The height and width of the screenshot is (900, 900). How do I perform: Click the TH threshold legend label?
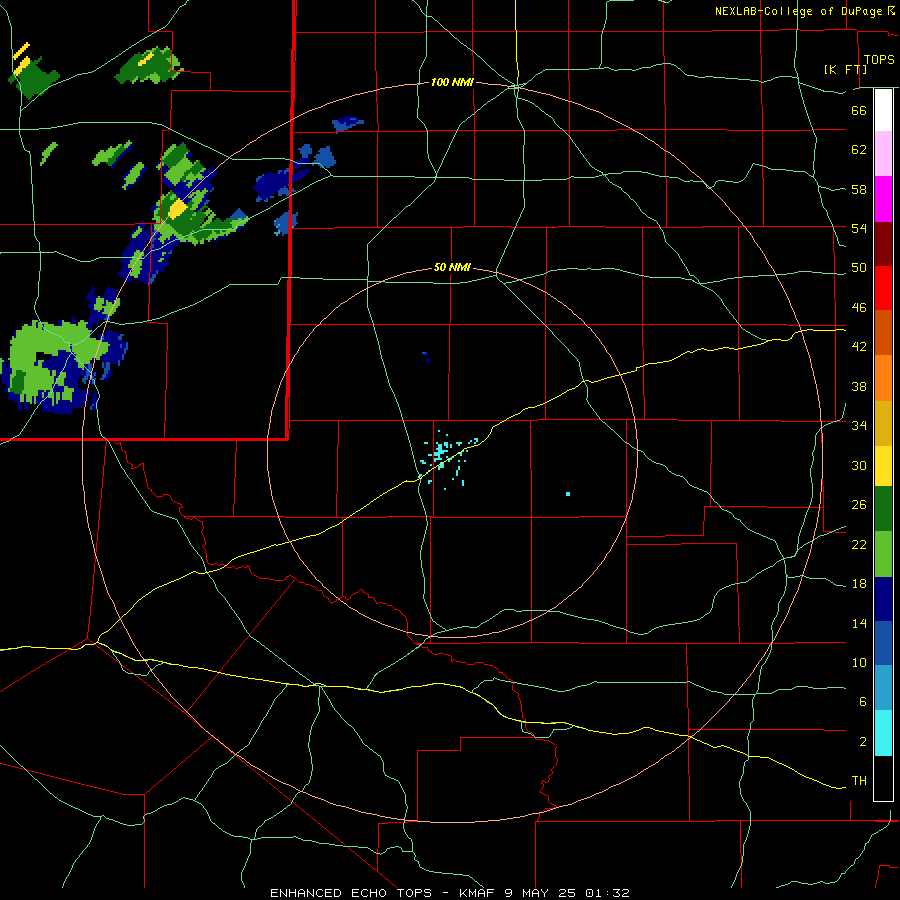(x=859, y=781)
